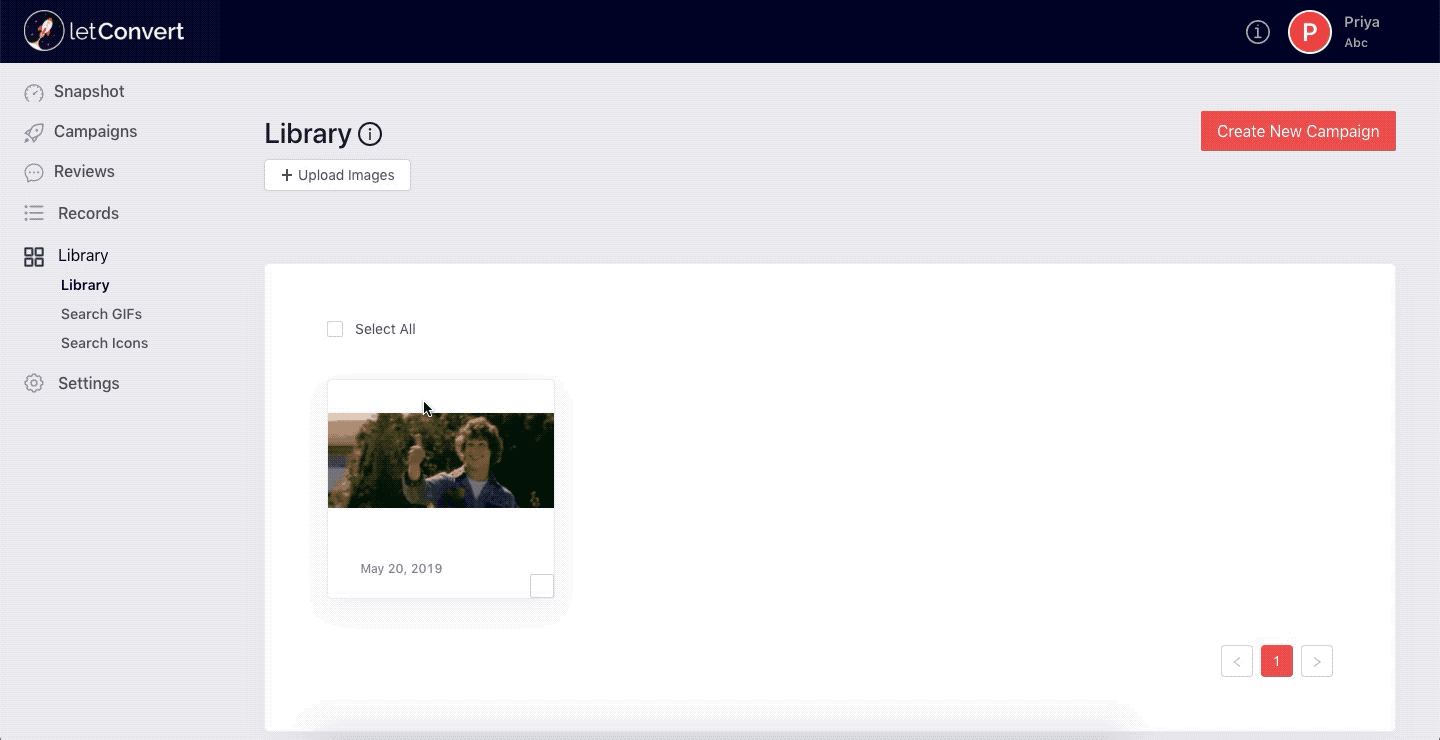Viewport: 1440px width, 740px height.
Task: Open Search Icons submenu
Action: (x=104, y=343)
